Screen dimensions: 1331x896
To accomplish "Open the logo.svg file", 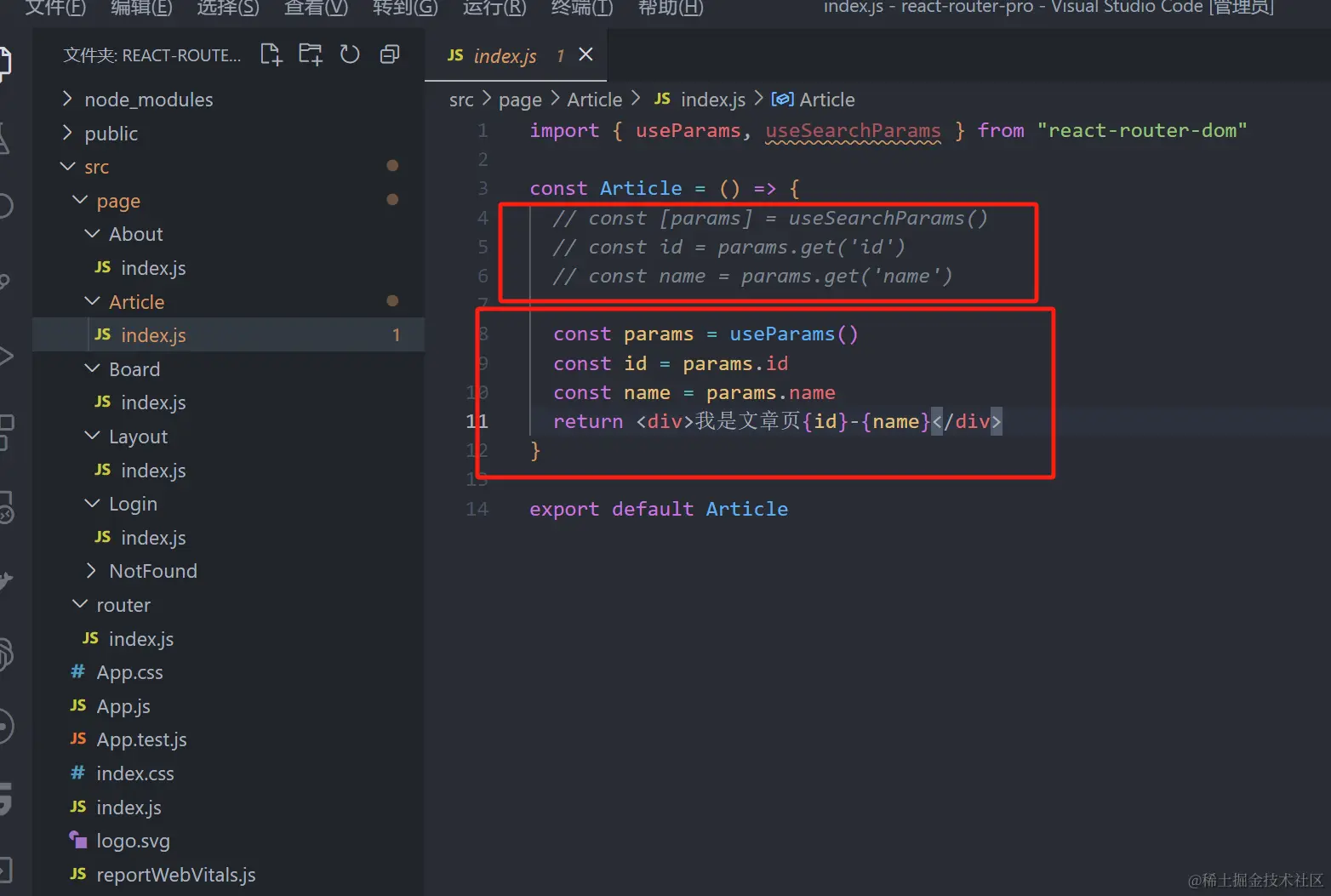I will point(228,841).
